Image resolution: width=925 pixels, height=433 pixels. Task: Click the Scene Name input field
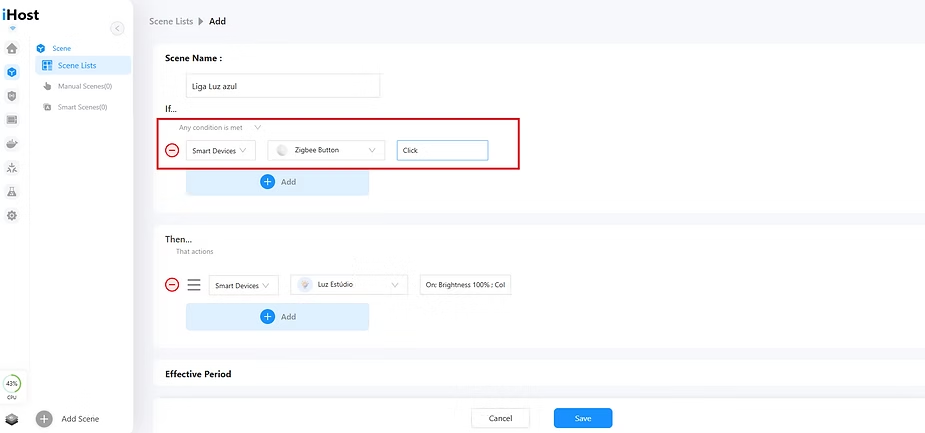tap(283, 86)
